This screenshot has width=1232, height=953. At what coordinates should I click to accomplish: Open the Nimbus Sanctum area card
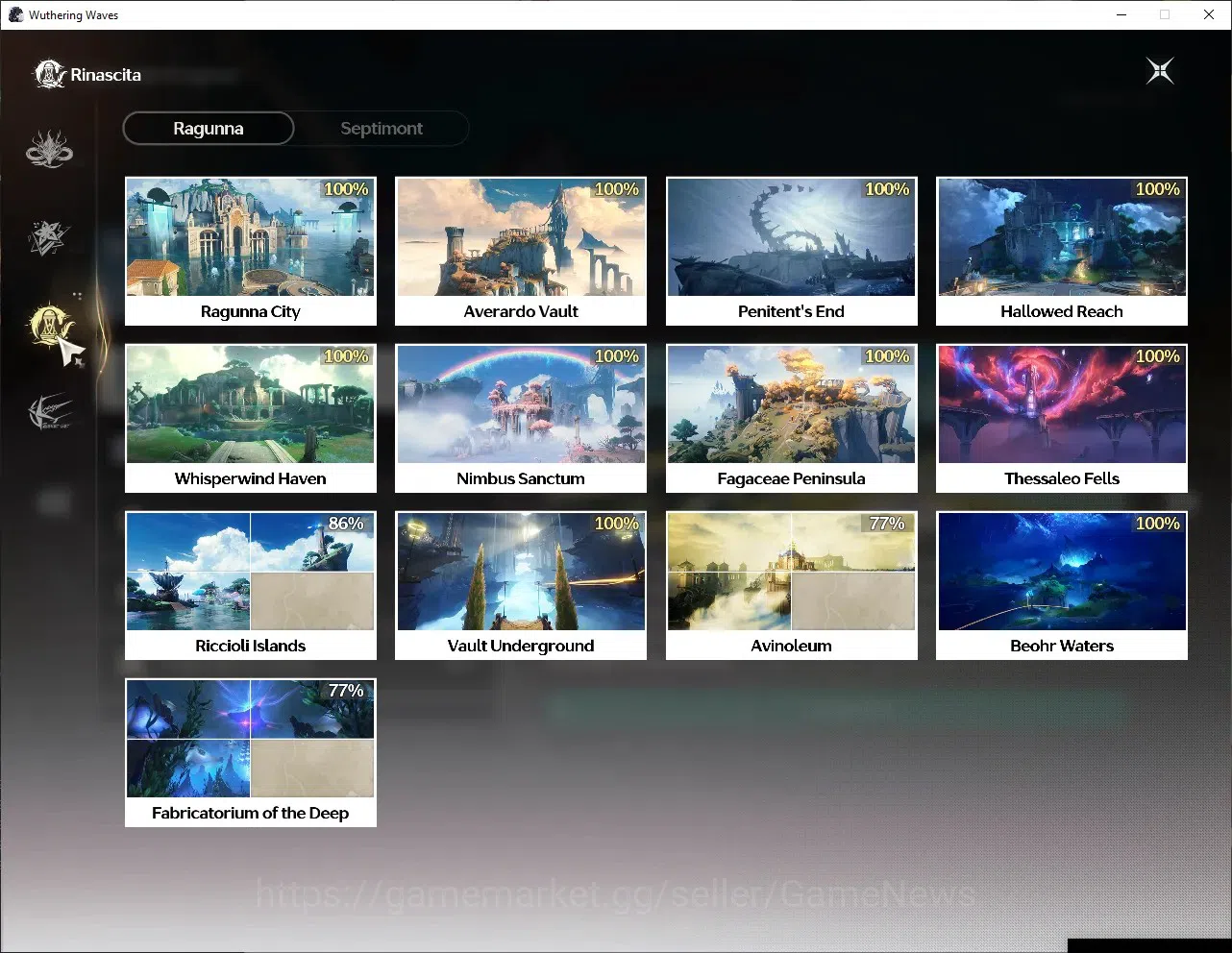tap(521, 419)
